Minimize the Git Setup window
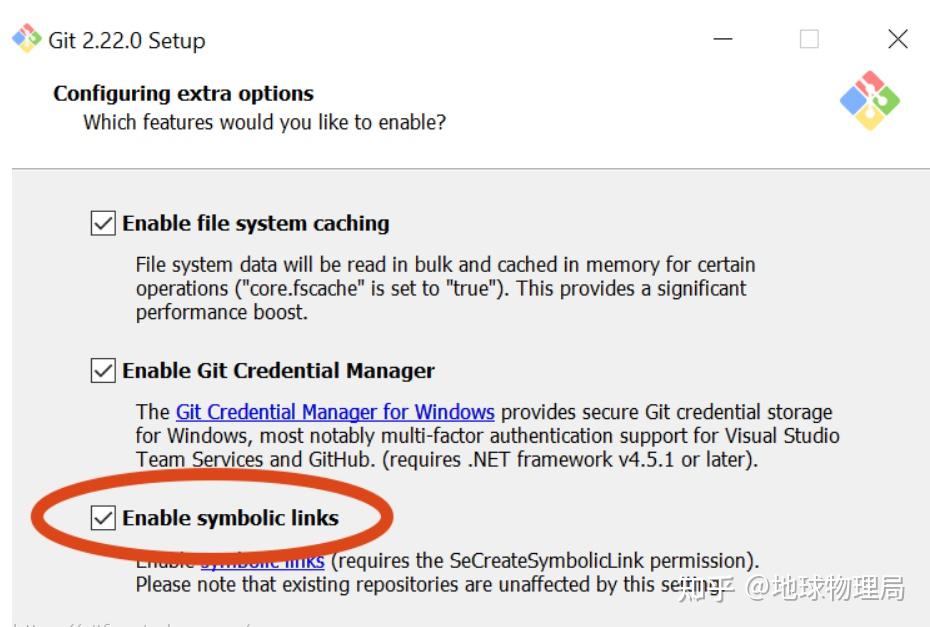The width and height of the screenshot is (930, 627). tap(724, 40)
